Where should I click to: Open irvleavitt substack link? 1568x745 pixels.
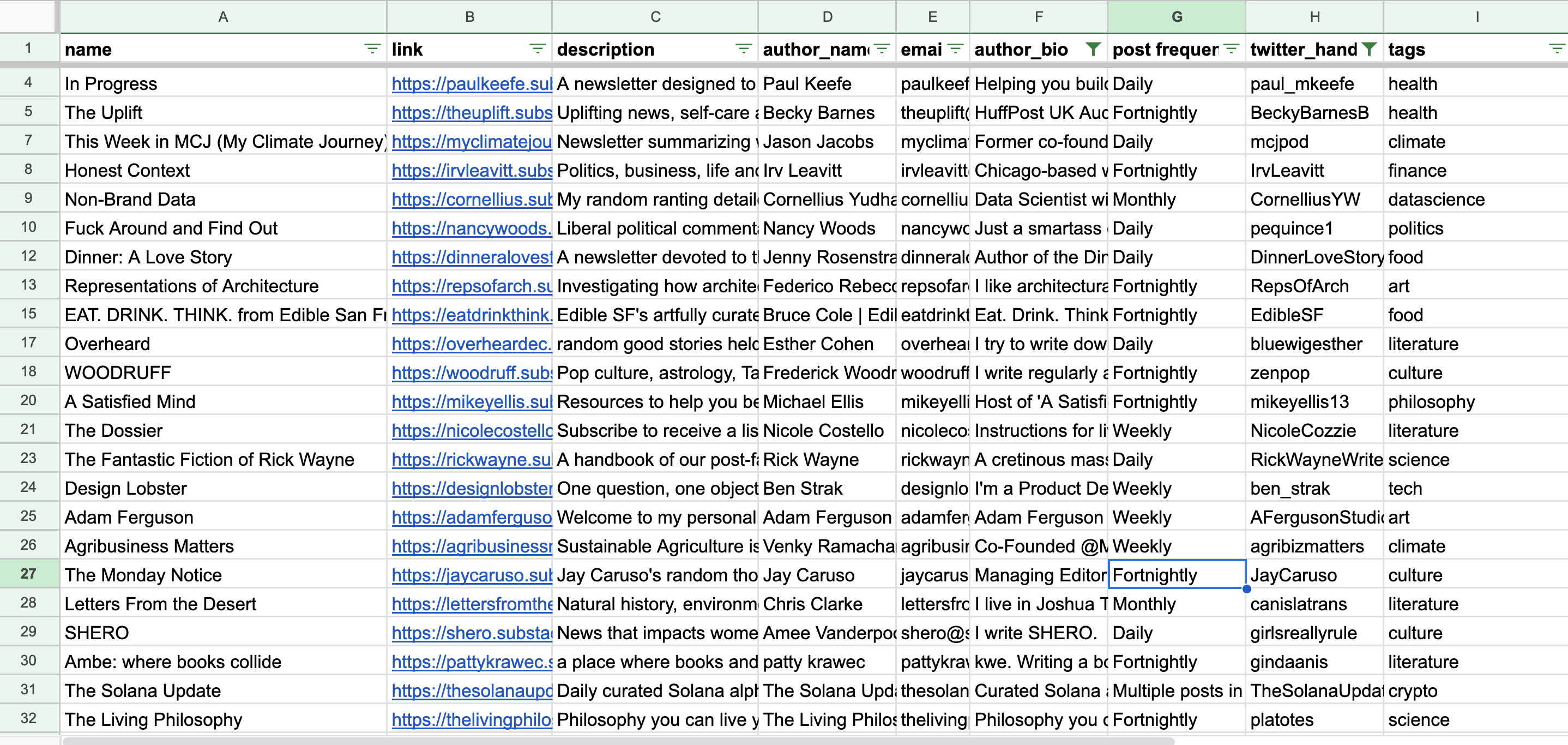point(471,170)
